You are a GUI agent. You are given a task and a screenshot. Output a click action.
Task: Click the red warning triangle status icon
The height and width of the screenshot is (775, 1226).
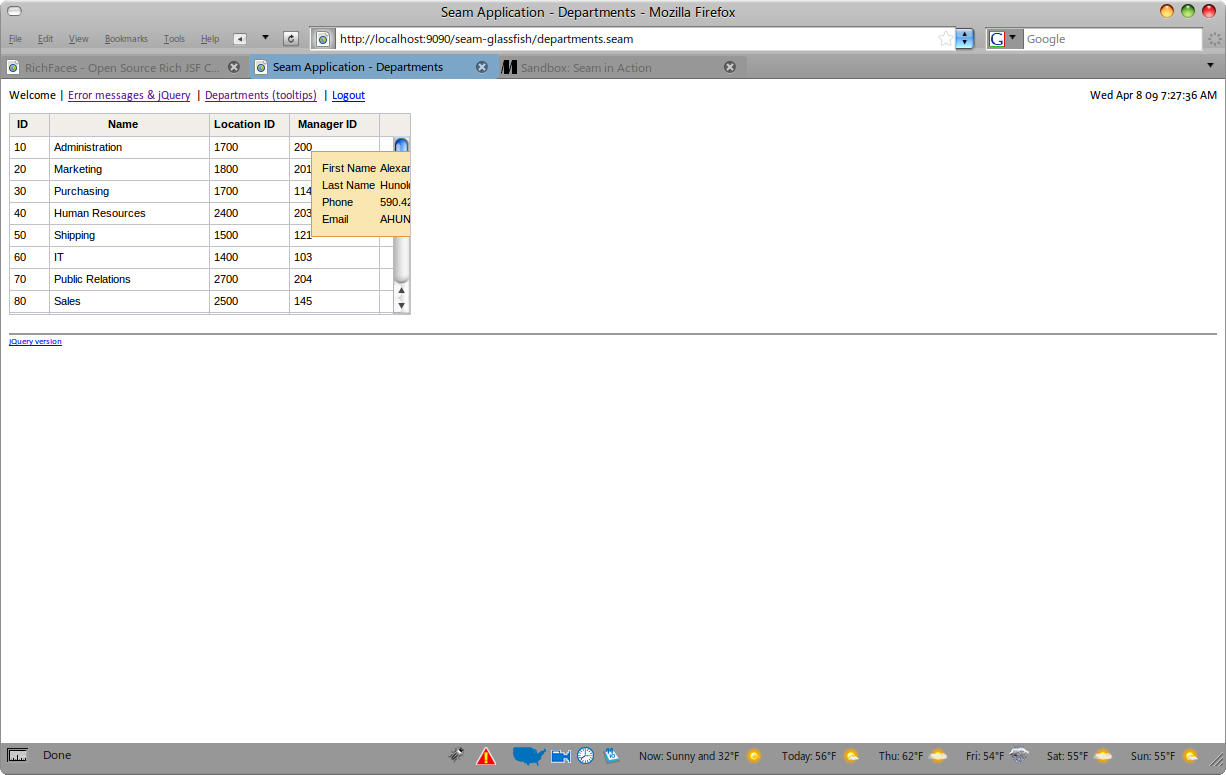click(485, 756)
